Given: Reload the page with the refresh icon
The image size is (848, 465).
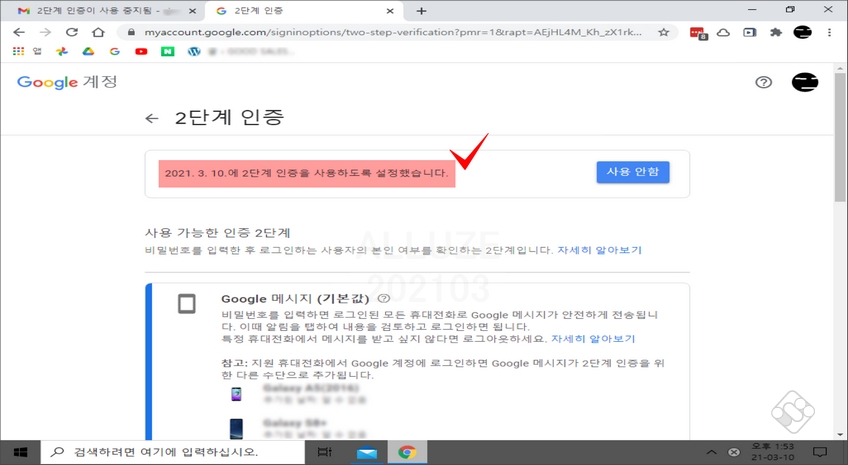Looking at the screenshot, I should pos(72,32).
